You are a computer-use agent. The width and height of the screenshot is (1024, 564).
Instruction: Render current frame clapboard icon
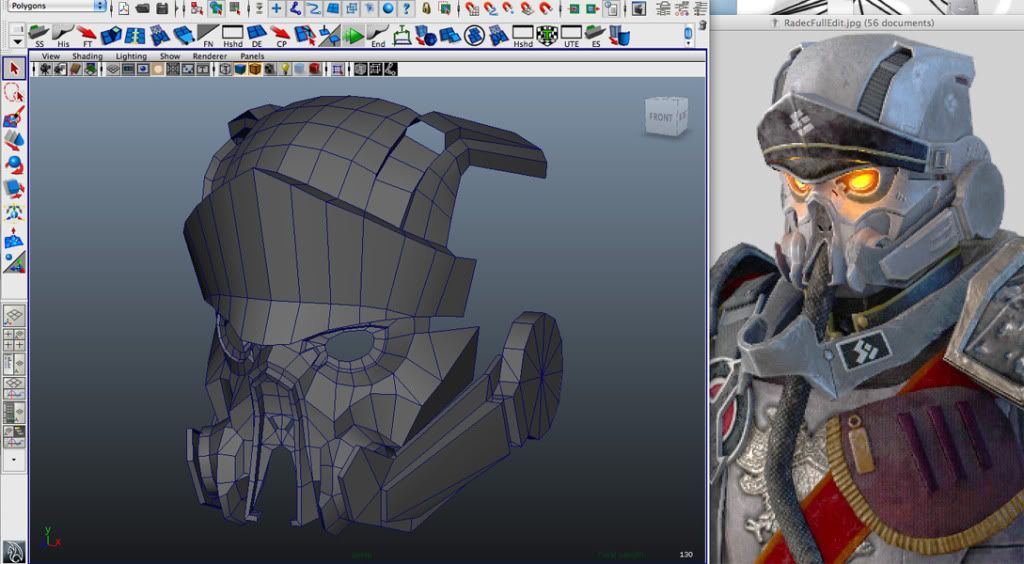pos(639,8)
